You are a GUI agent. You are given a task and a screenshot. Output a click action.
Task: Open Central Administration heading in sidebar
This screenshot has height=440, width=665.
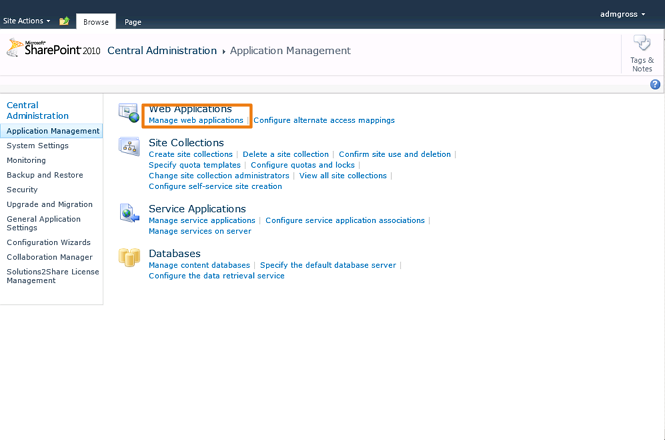coord(37,110)
